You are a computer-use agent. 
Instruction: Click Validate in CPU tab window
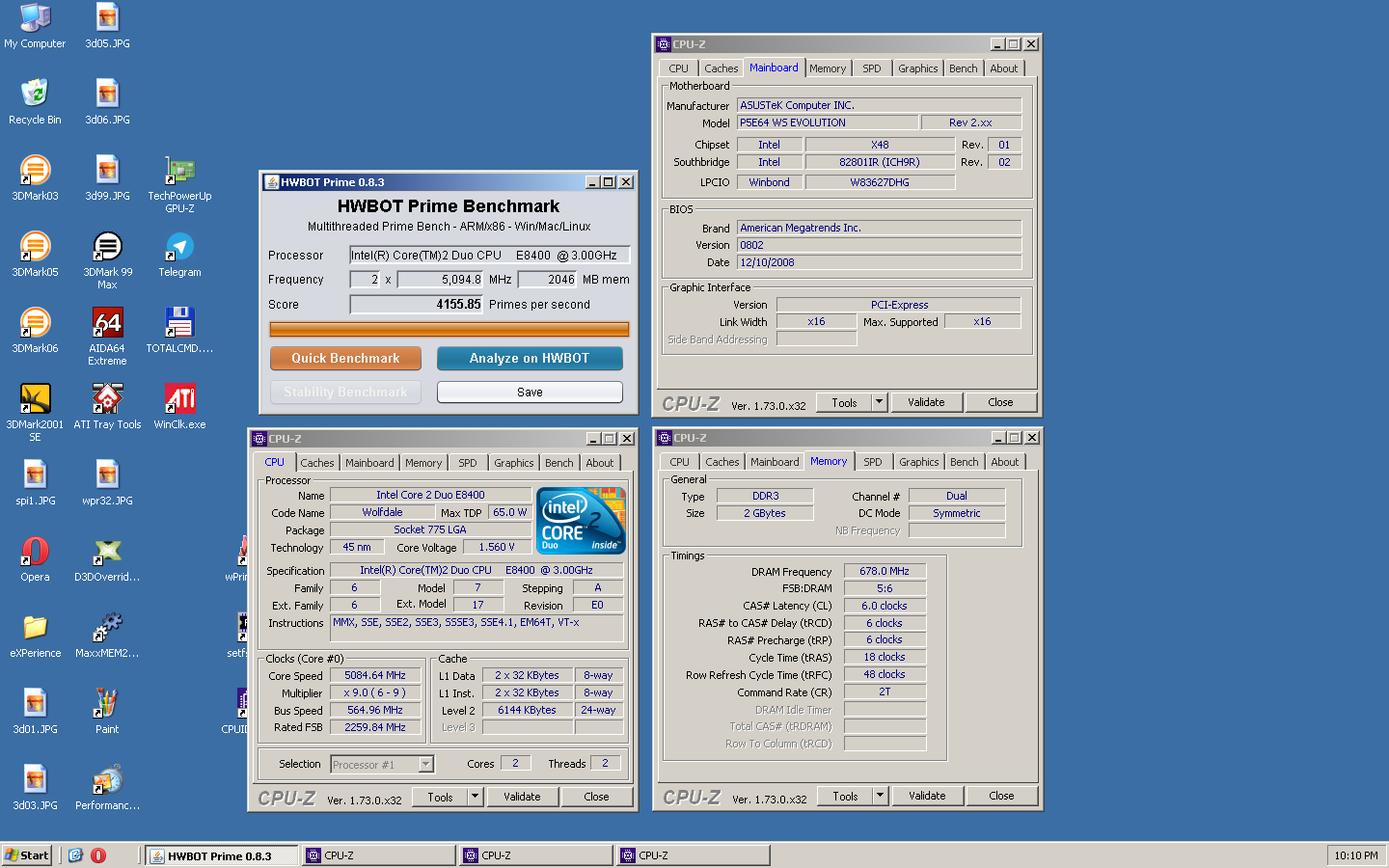point(522,797)
